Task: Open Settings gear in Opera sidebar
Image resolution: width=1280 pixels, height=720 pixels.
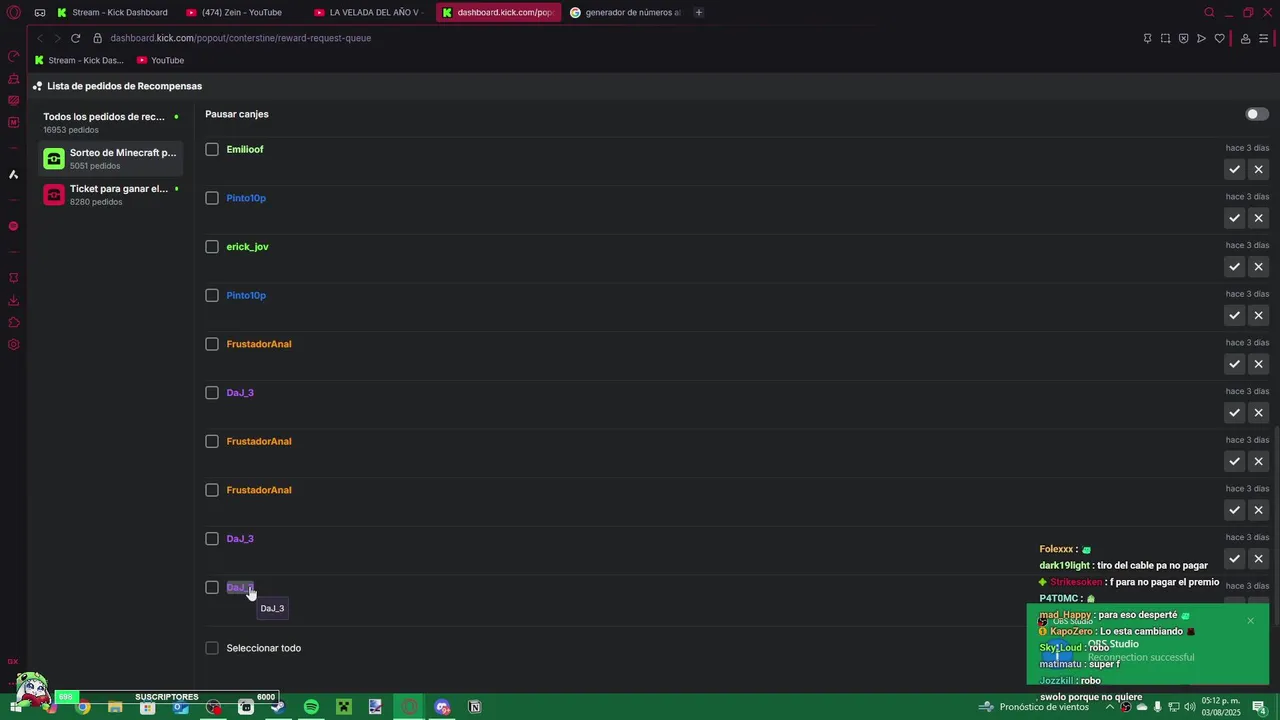Action: click(x=13, y=344)
